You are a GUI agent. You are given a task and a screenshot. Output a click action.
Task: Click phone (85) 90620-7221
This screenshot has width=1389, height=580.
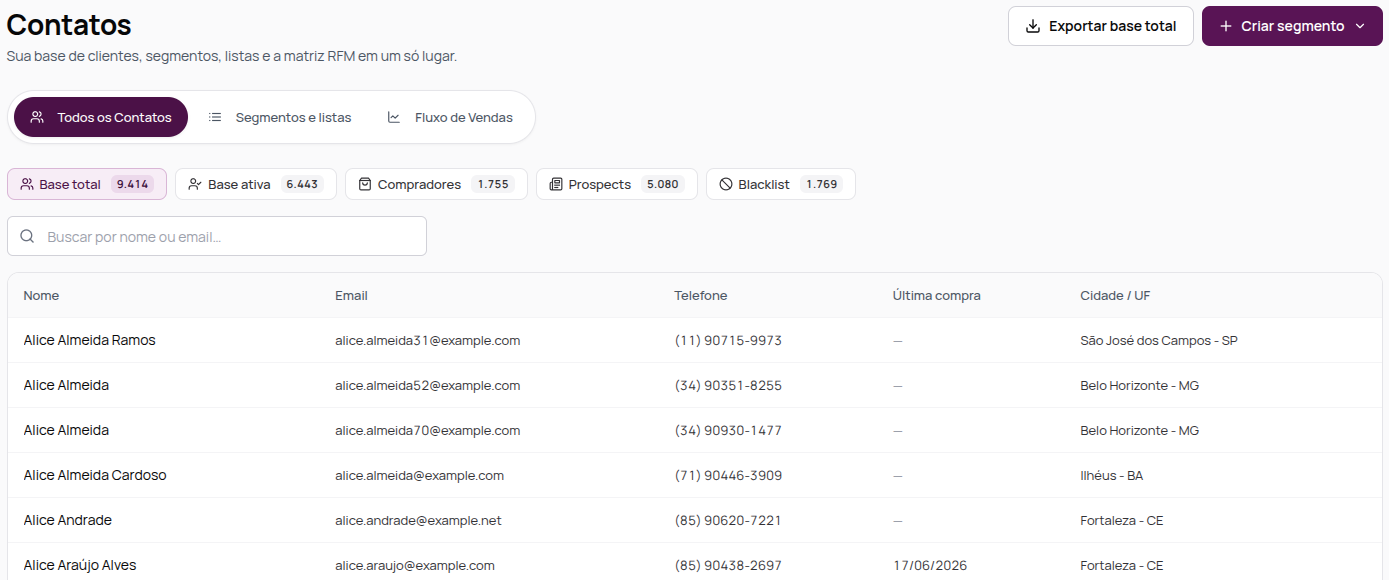(728, 520)
